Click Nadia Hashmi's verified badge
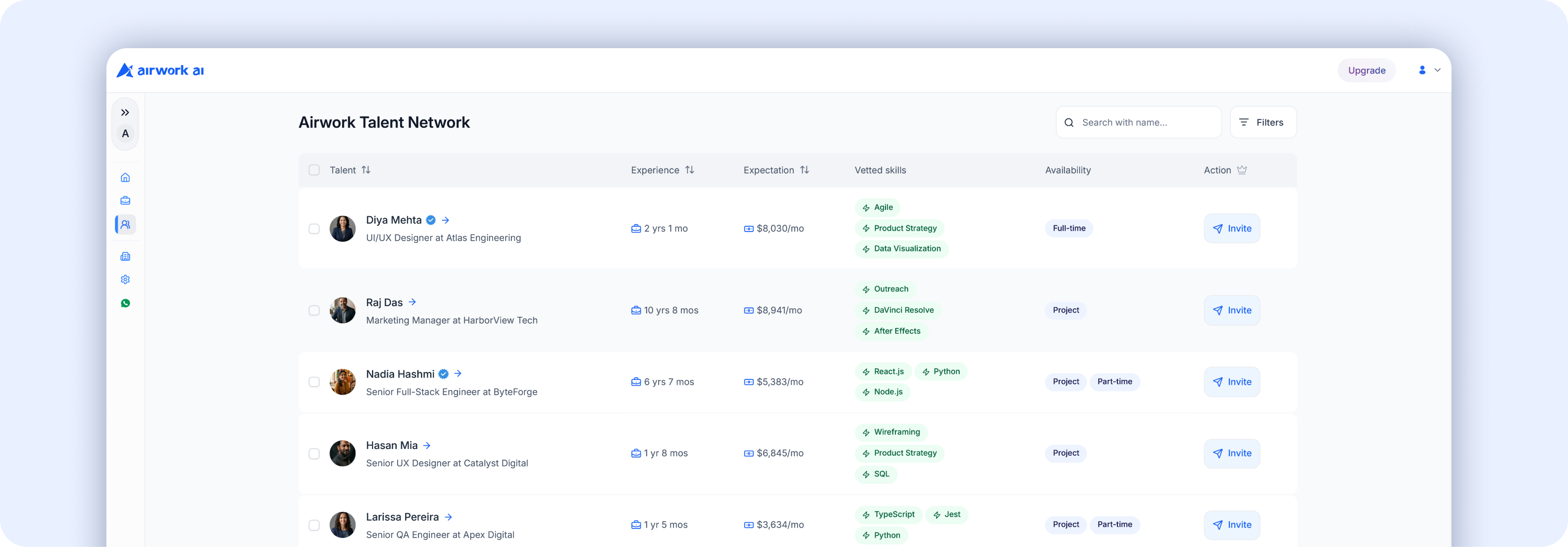1568x547 pixels. (x=444, y=374)
